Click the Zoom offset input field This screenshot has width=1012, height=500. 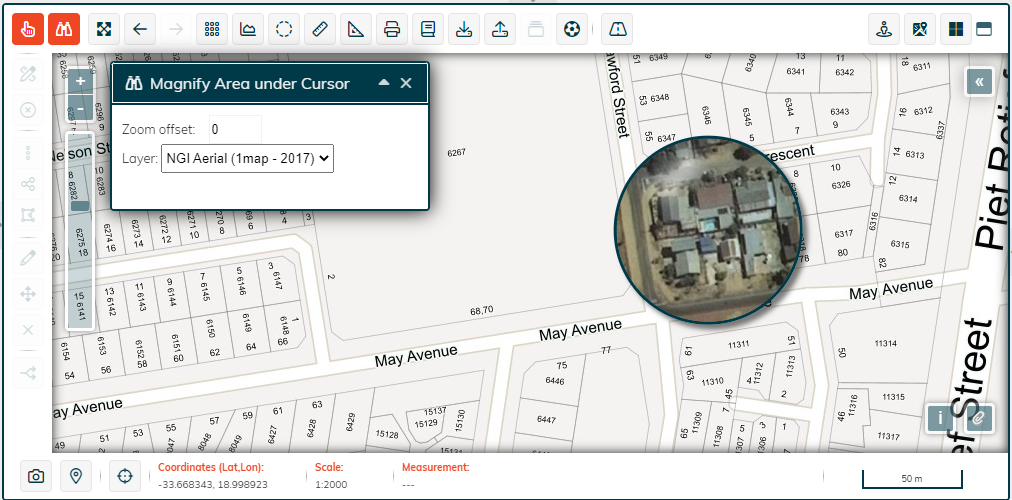pos(235,129)
